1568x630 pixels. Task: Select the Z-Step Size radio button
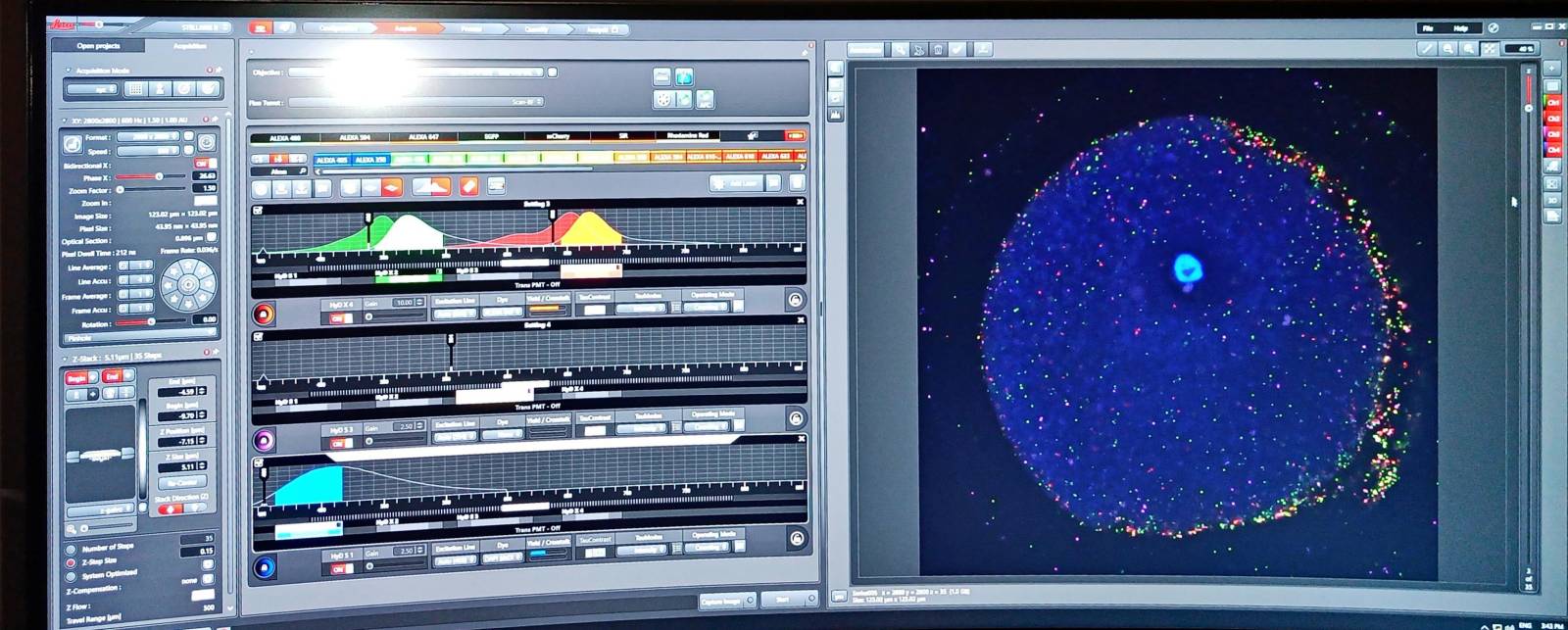pos(71,563)
